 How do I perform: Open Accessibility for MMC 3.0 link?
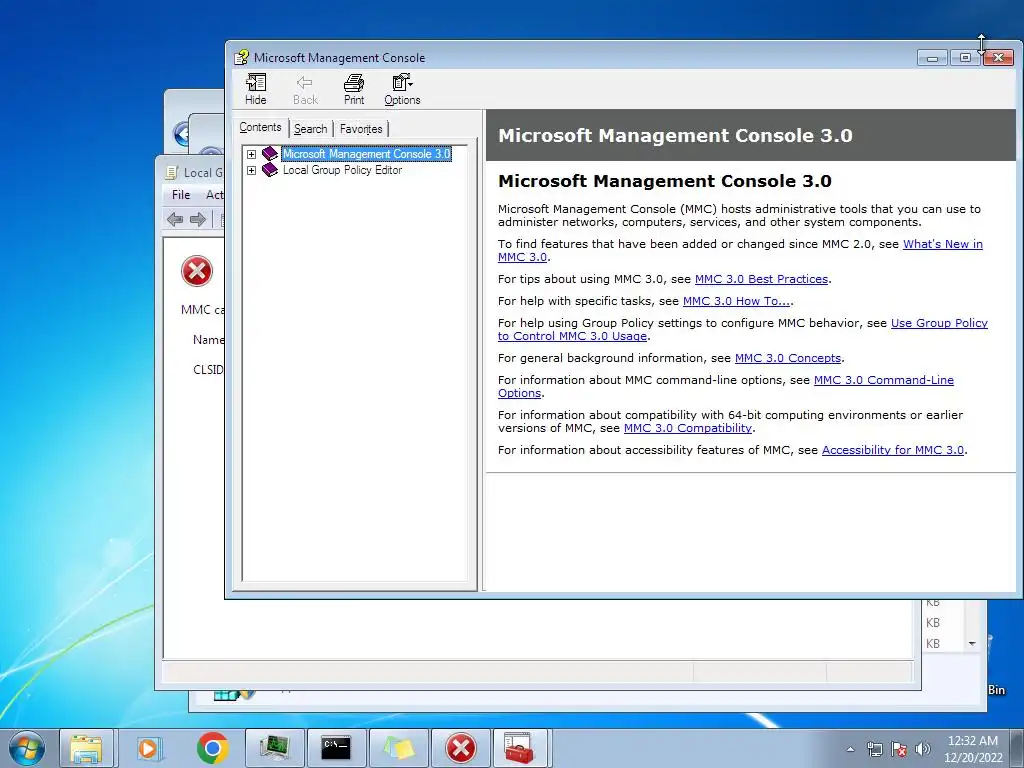coord(893,450)
